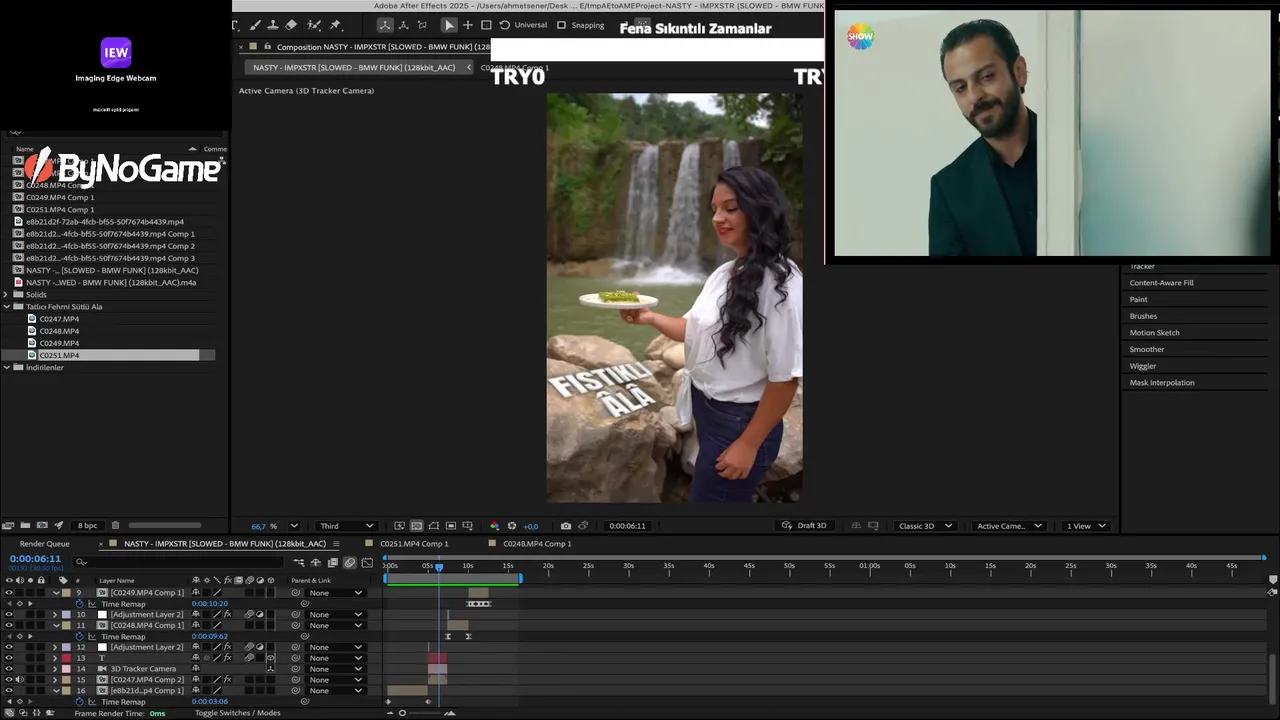1280x720 pixels.
Task: Take a snapshot with camera icon
Action: pos(566,526)
